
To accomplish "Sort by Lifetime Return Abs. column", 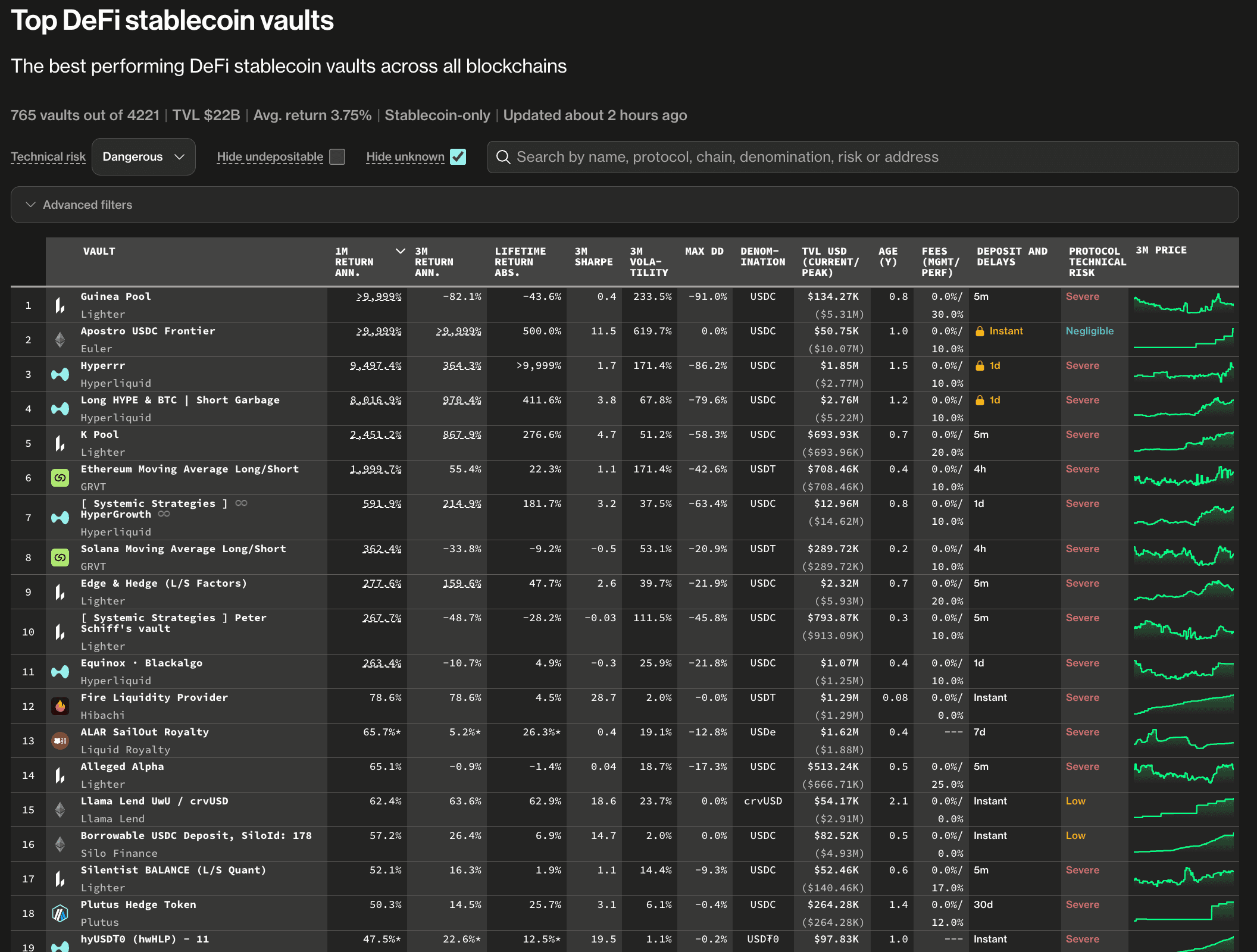I will coord(520,262).
